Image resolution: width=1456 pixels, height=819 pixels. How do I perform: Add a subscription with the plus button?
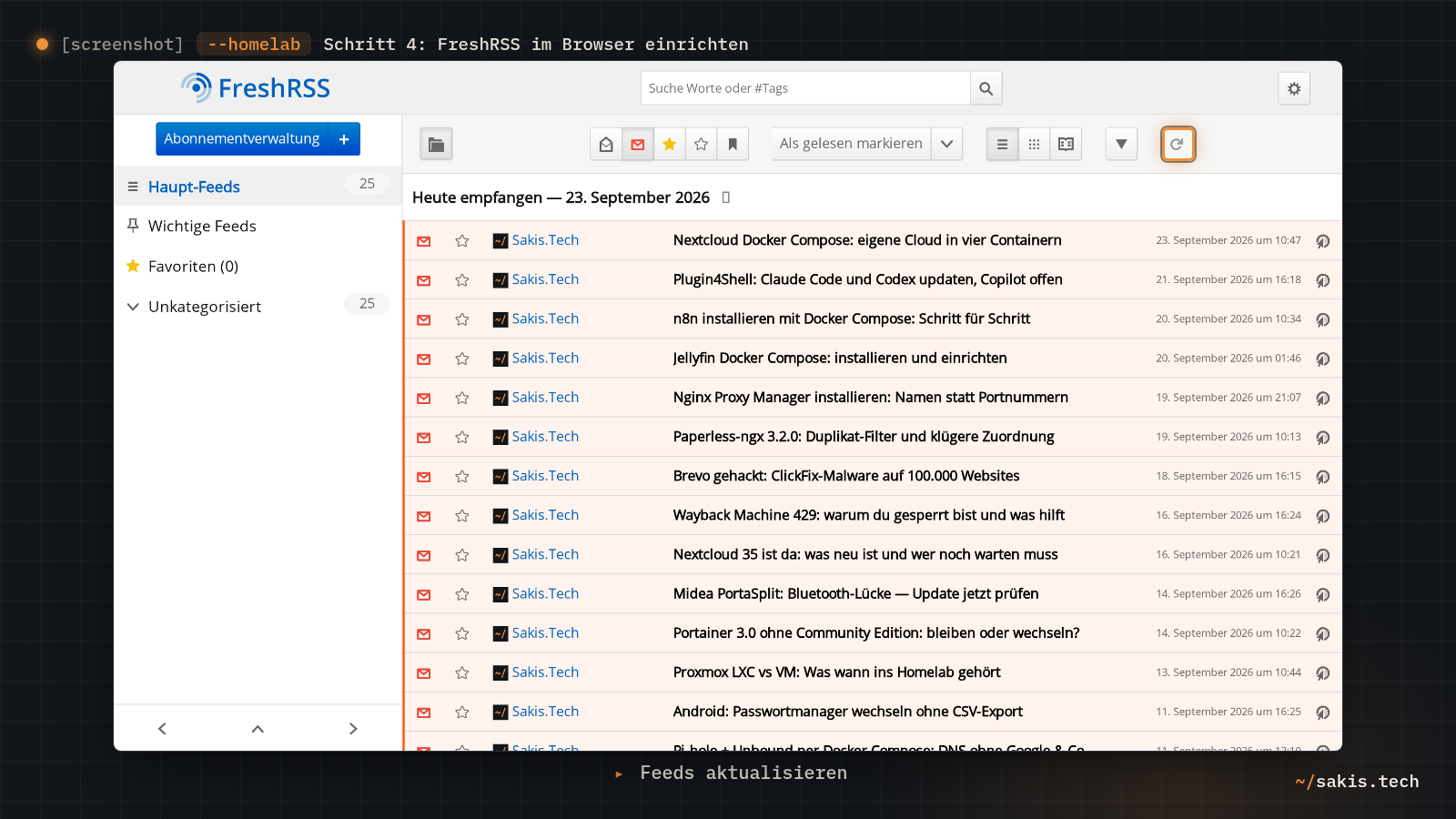tap(344, 139)
